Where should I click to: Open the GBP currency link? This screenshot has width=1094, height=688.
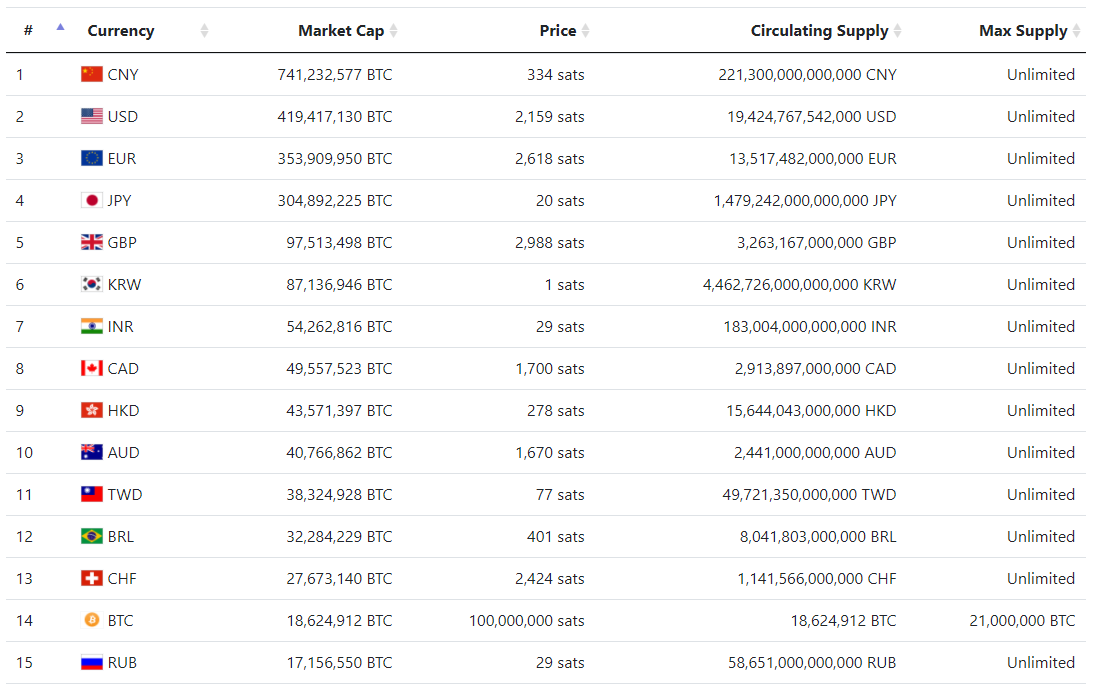(x=122, y=242)
